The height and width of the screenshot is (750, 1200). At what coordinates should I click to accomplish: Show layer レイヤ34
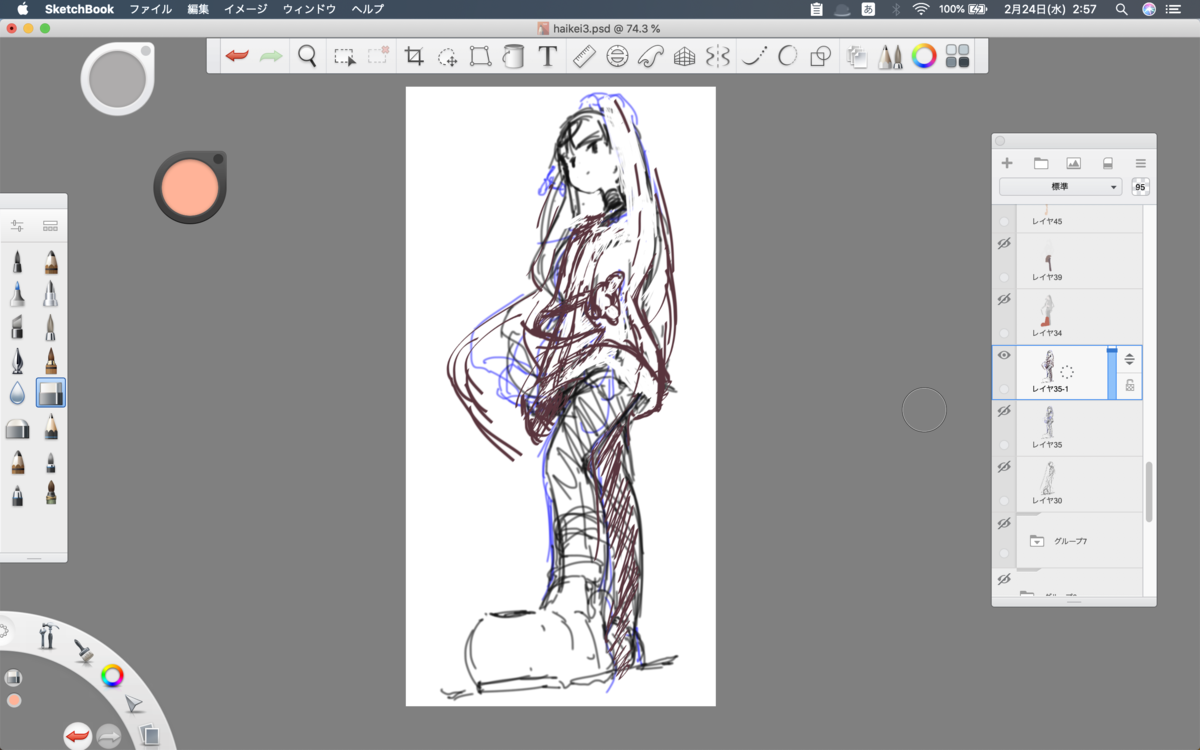click(x=1004, y=299)
